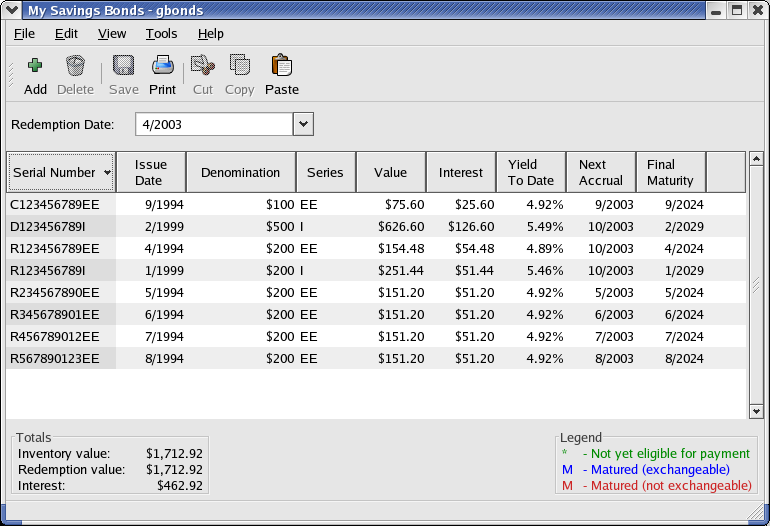This screenshot has width=770, height=526.
Task: Click the 'Not yet eligible for payment' legend entry
Action: [x=656, y=453]
